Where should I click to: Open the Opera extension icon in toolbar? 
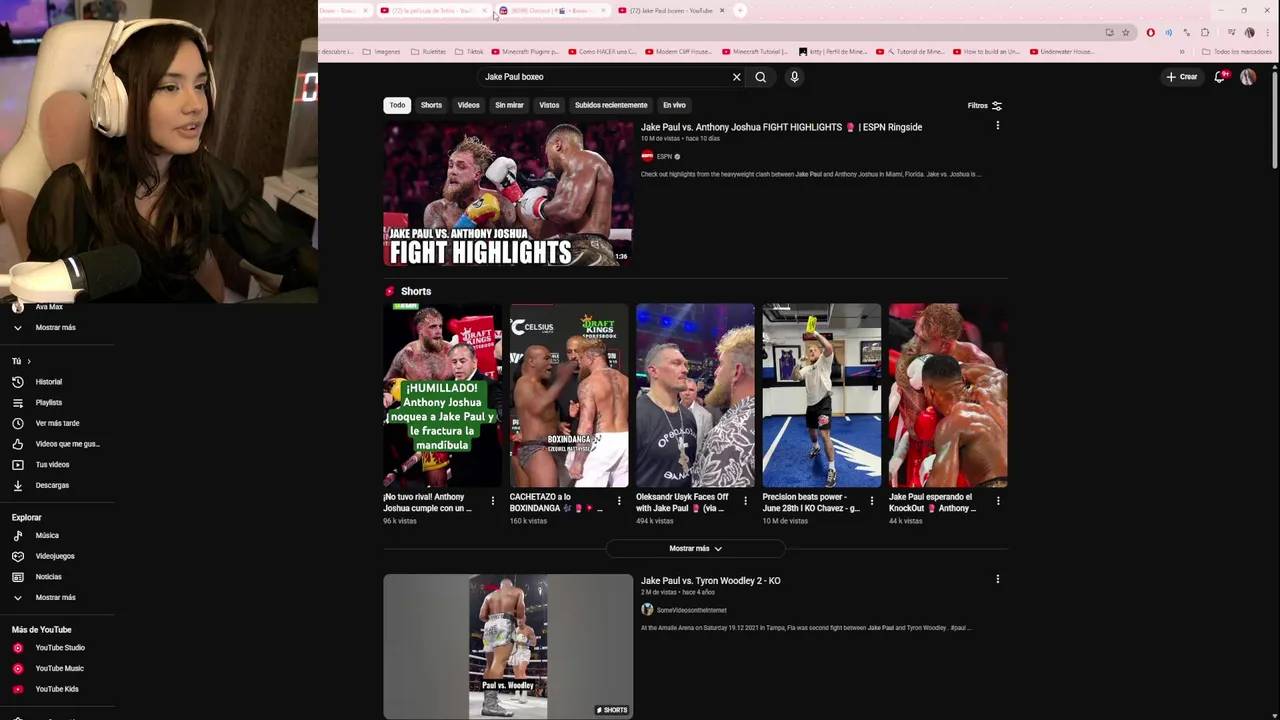[1150, 32]
